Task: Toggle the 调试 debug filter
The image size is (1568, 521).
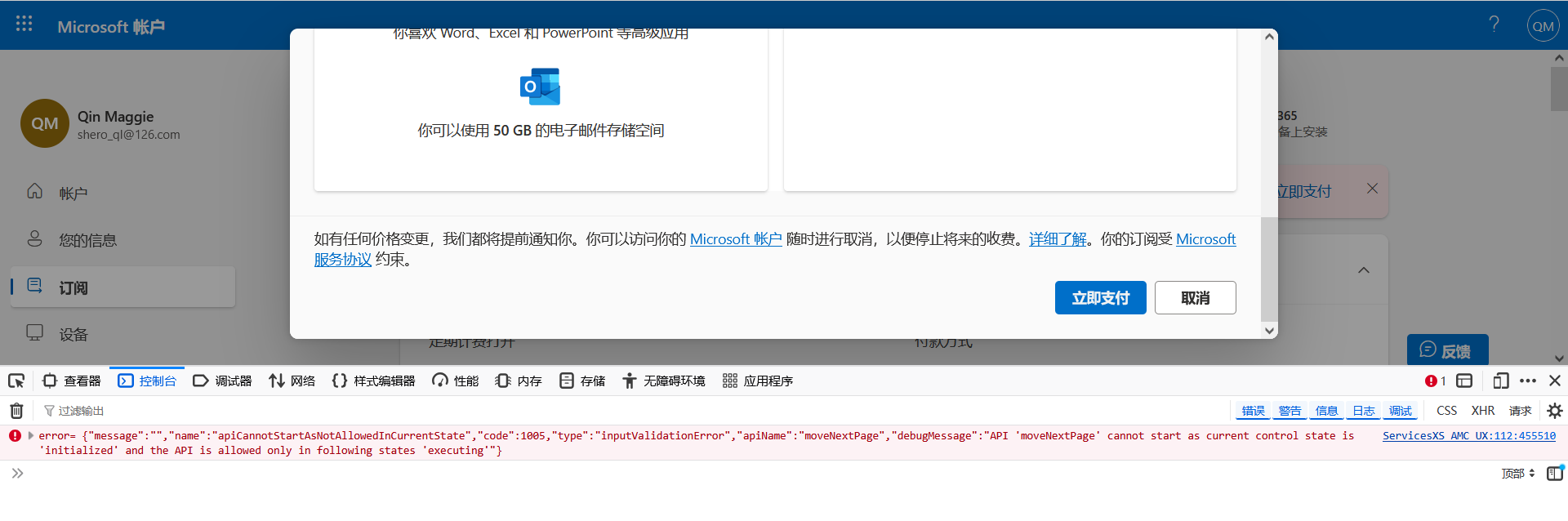Action: click(x=1400, y=411)
